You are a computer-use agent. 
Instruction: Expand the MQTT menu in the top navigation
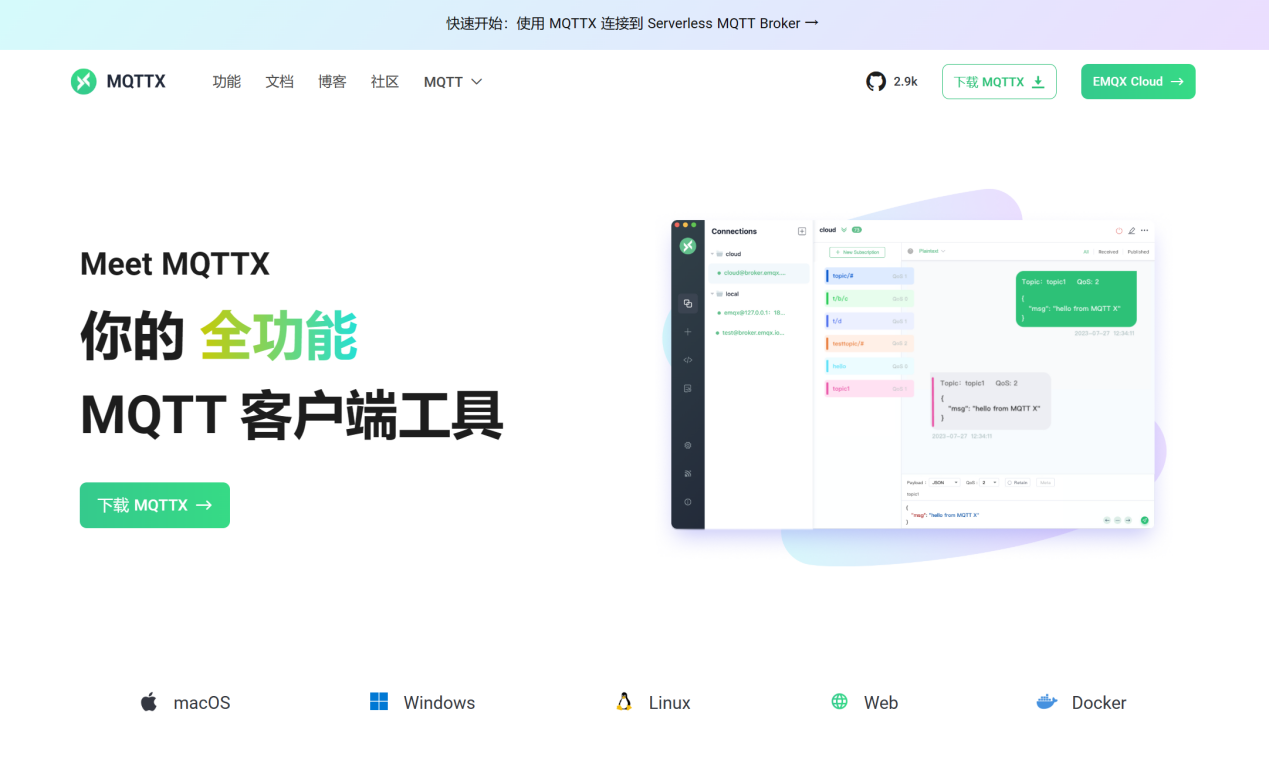452,81
